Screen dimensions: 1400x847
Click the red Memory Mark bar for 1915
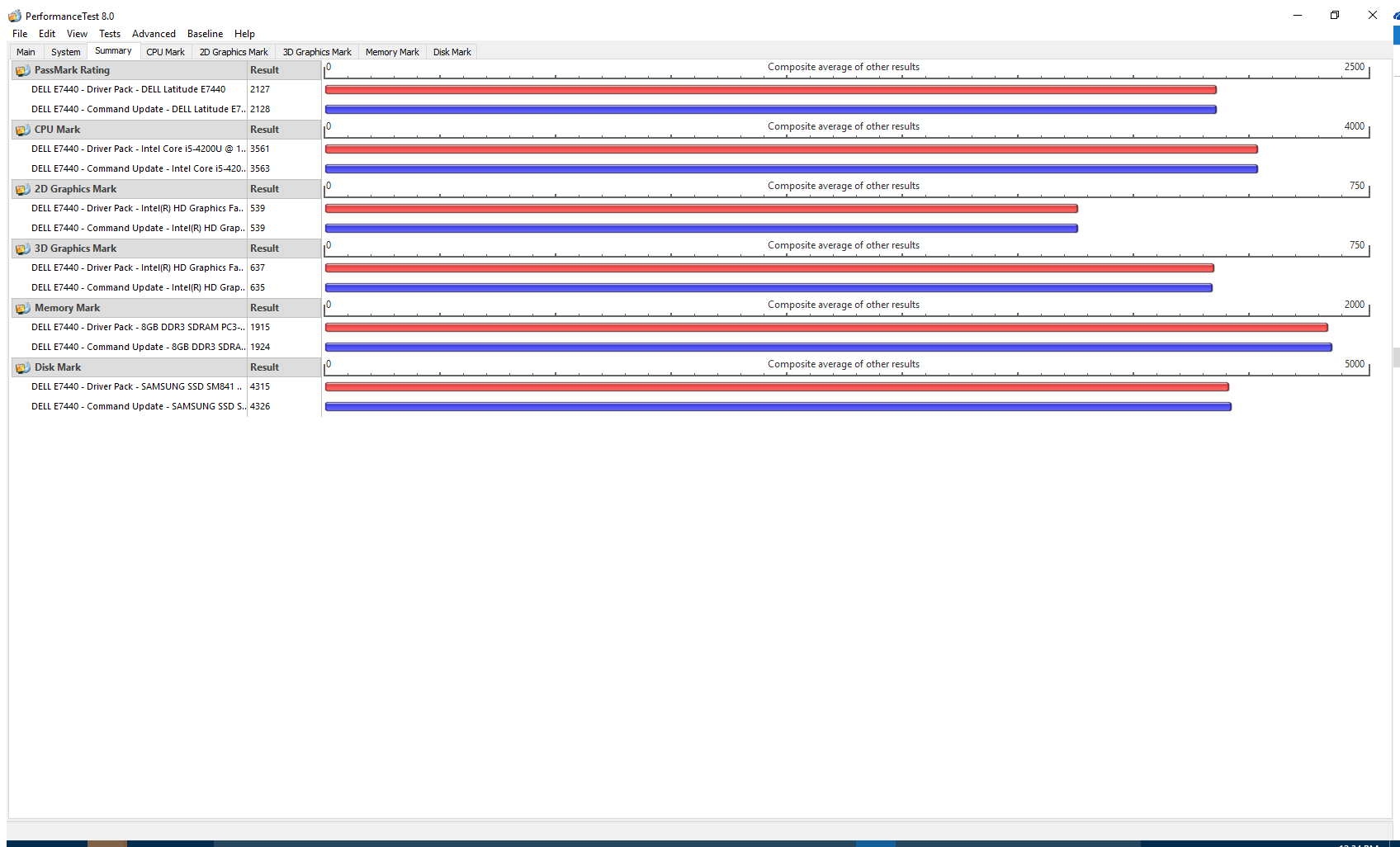pyautogui.click(x=826, y=327)
